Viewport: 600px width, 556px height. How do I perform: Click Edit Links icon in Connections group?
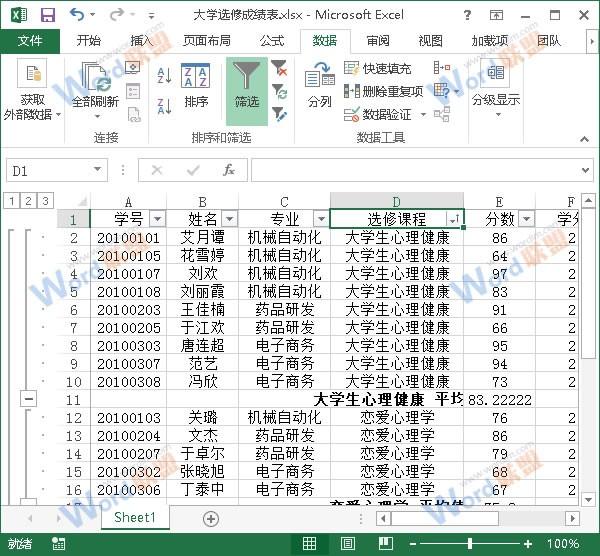click(x=134, y=115)
